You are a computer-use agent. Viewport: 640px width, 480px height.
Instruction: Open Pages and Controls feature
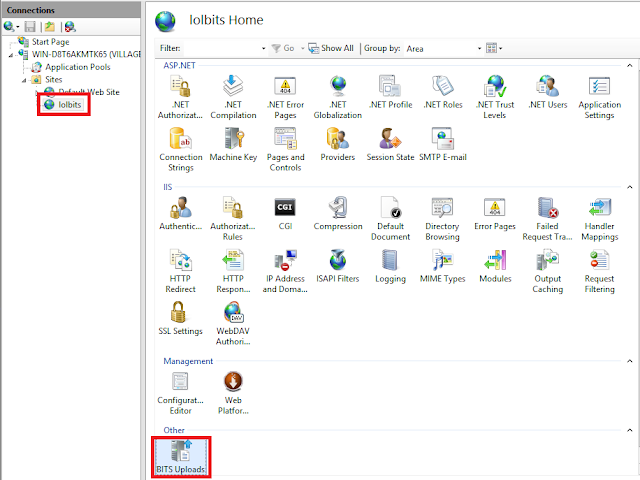pyautogui.click(x=285, y=150)
